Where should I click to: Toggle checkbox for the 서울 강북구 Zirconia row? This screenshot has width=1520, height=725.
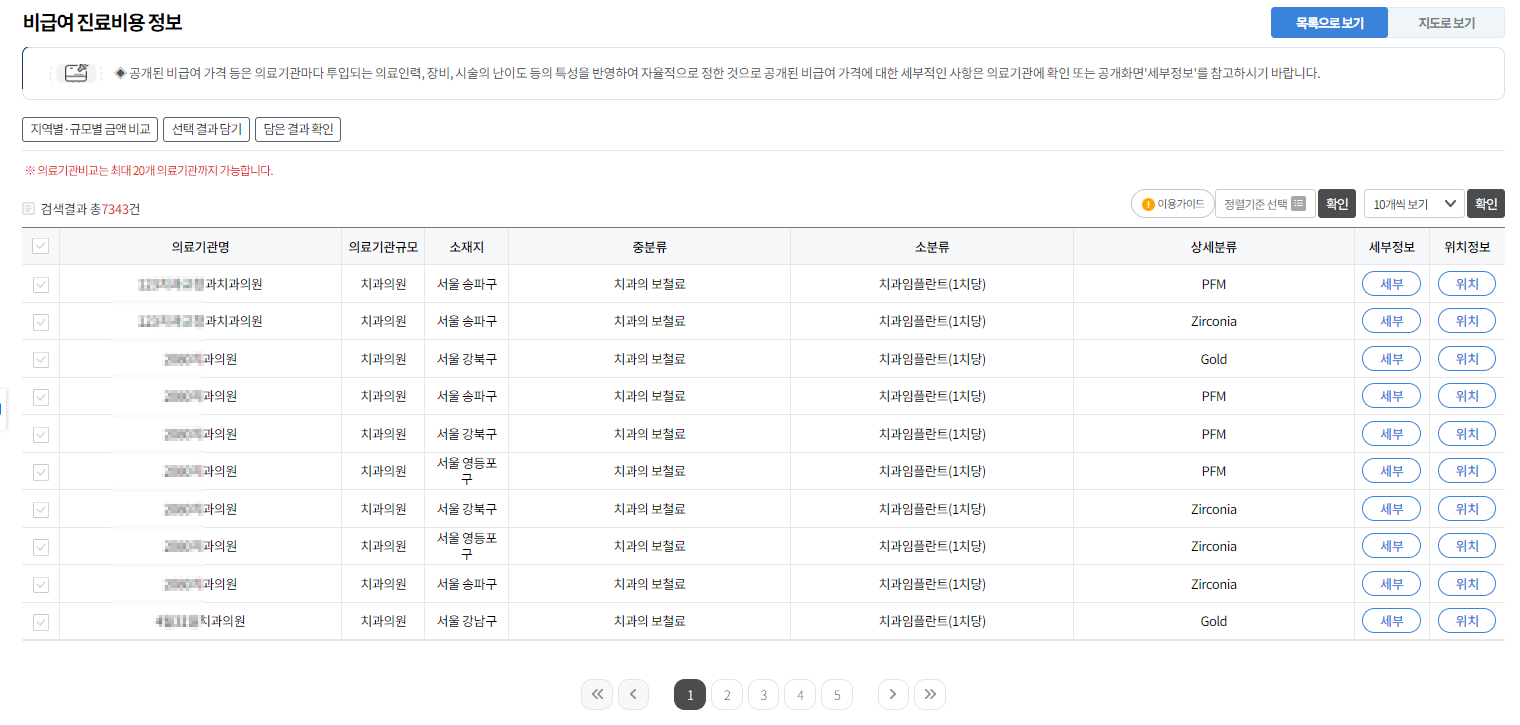click(41, 509)
